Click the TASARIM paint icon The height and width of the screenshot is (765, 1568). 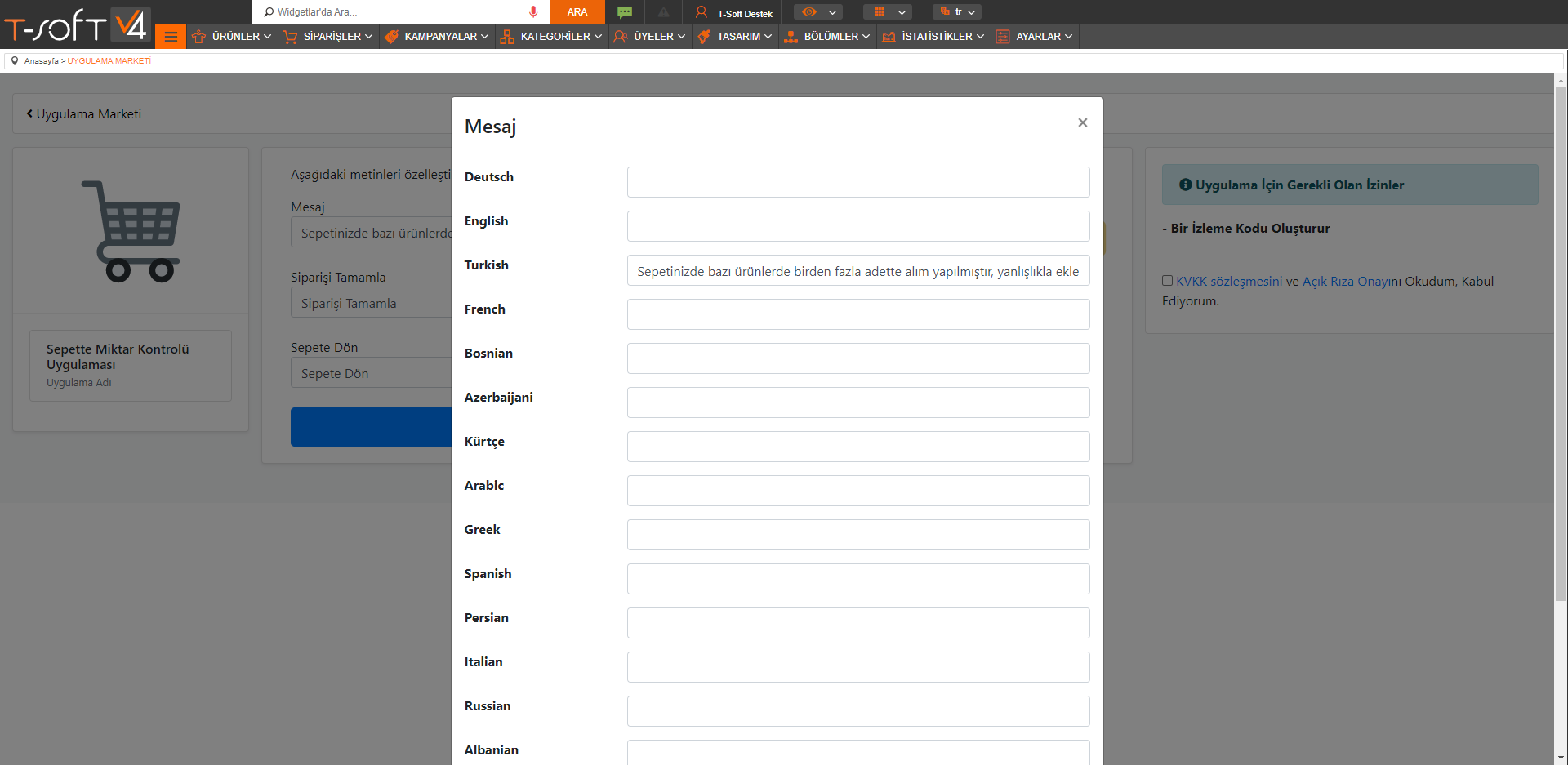tap(704, 37)
